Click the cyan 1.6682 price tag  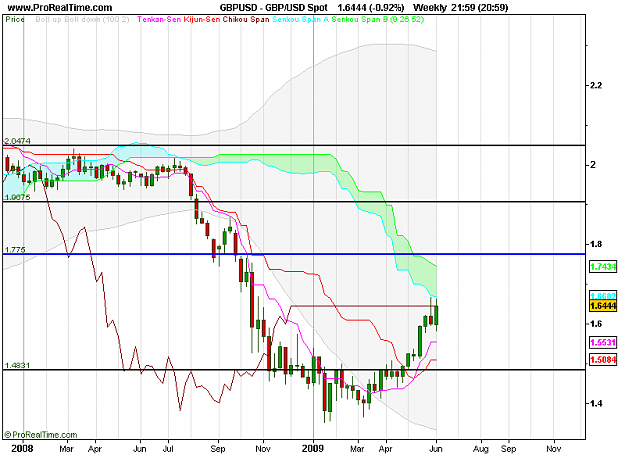[x=603, y=296]
